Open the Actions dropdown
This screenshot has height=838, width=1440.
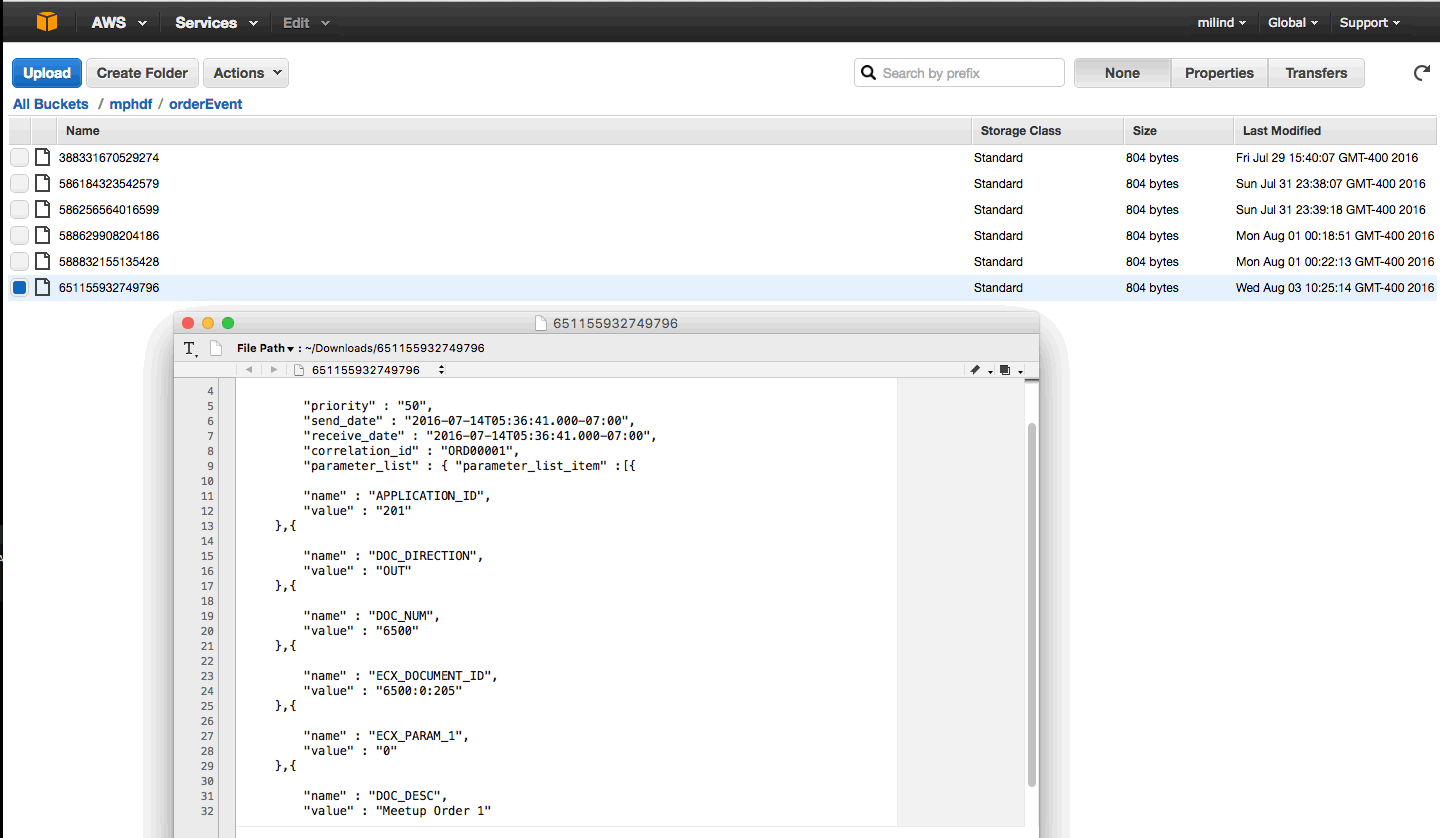point(245,73)
